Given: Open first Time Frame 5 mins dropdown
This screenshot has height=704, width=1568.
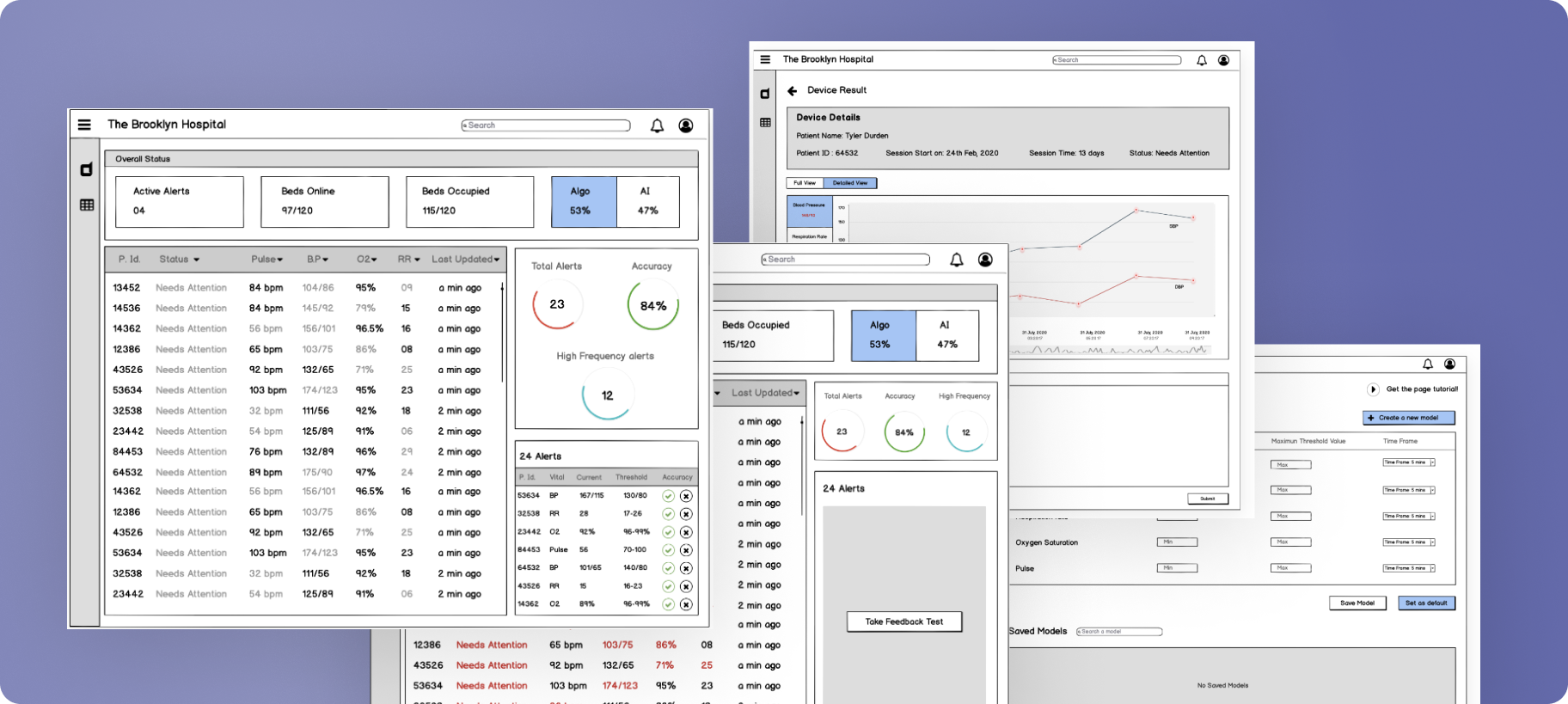Looking at the screenshot, I should tap(1409, 462).
